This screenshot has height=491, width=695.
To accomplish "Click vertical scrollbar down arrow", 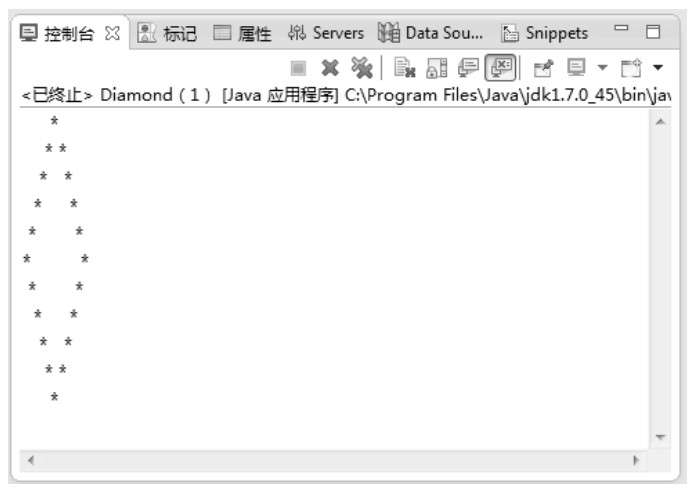I will pos(660,437).
